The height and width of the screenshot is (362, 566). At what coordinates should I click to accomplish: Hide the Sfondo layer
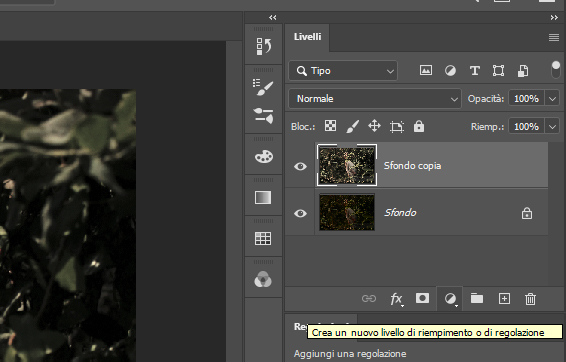coord(300,213)
